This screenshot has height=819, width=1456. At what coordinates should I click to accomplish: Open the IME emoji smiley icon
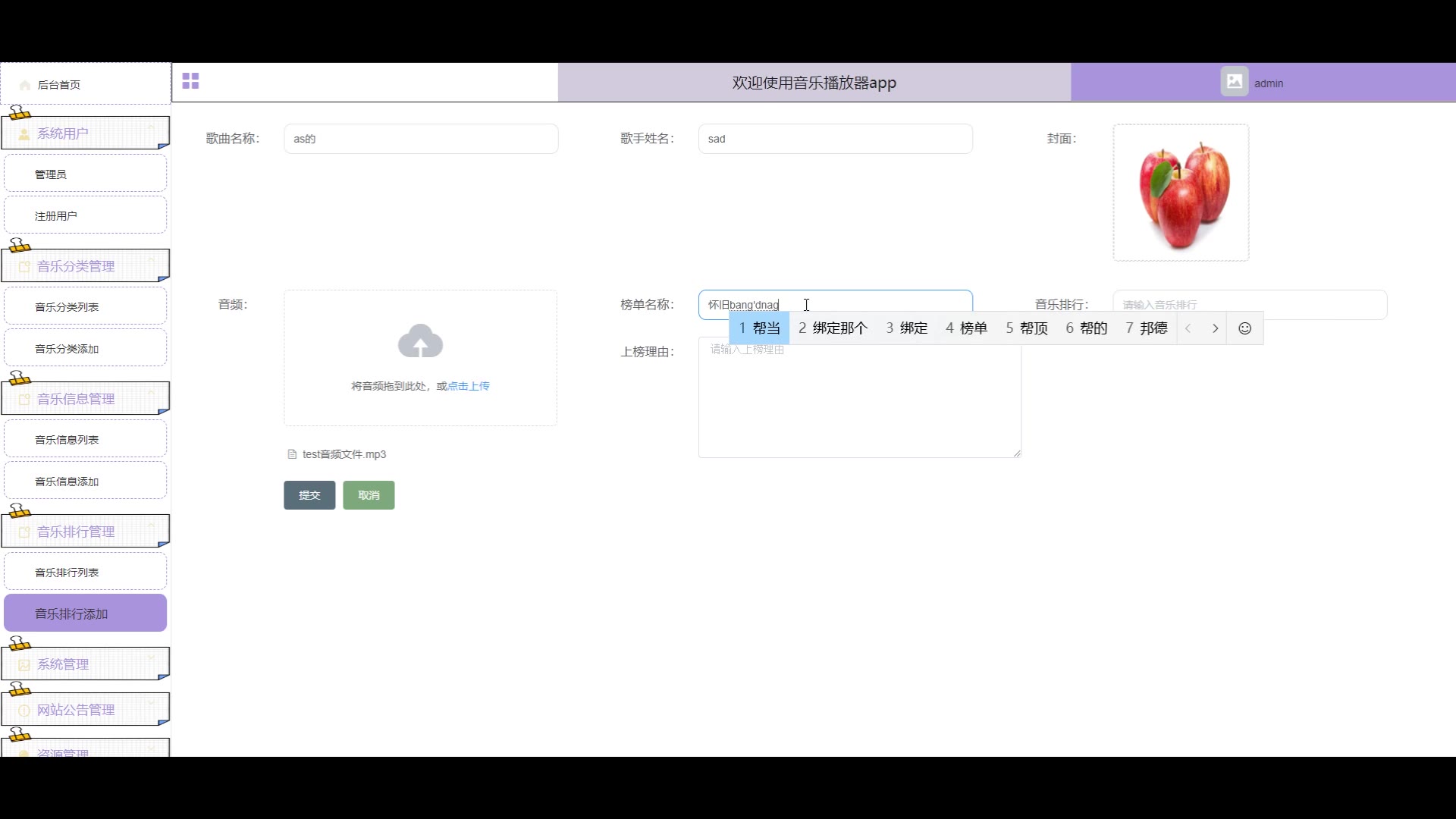[1244, 328]
